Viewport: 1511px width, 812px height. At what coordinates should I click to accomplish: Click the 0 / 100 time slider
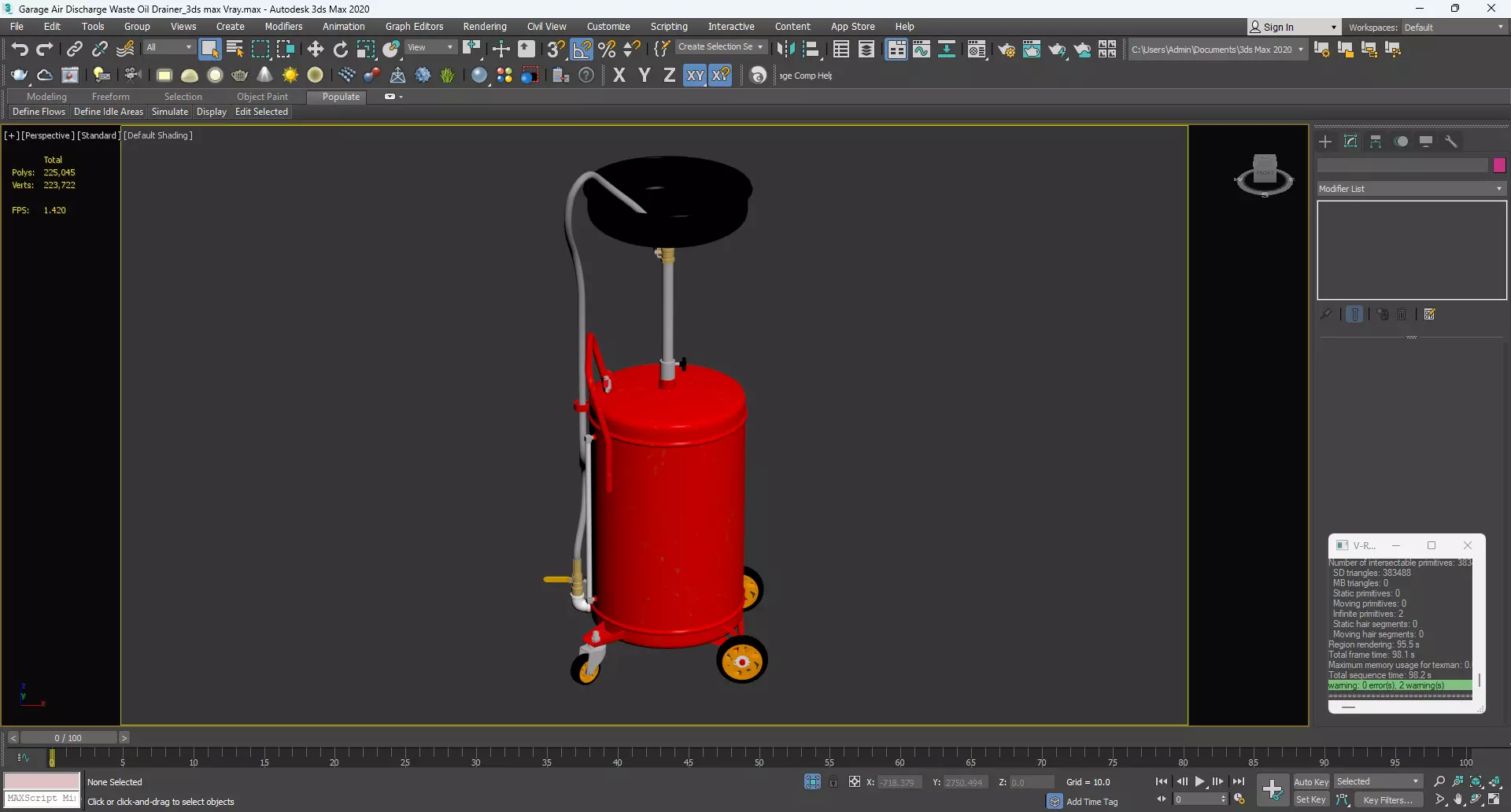(68, 737)
